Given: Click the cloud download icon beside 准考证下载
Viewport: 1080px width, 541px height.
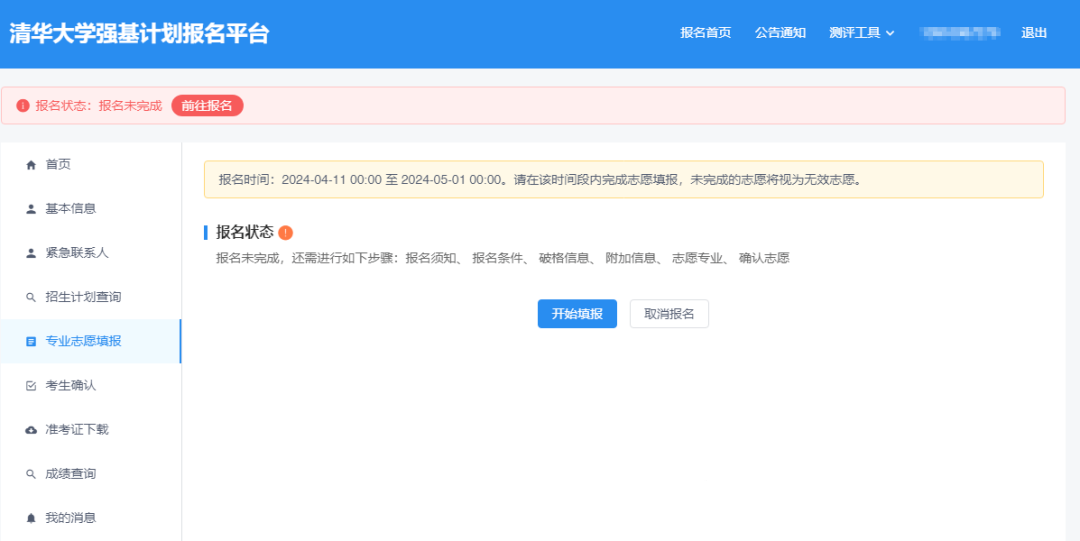Looking at the screenshot, I should pos(30,430).
